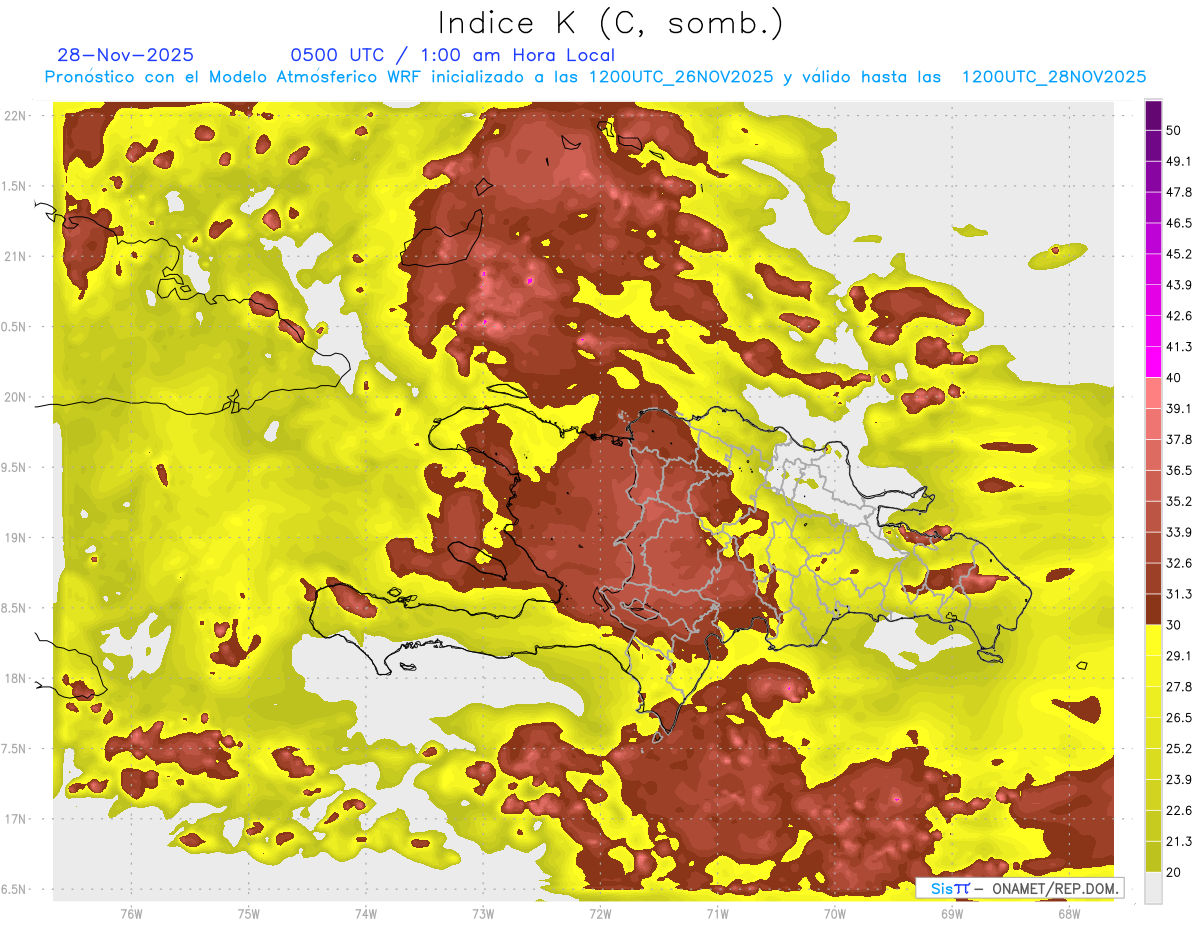Image resolution: width=1200 pixels, height=927 pixels.
Task: Click the '73W' longitude label
Action: pyautogui.click(x=483, y=912)
